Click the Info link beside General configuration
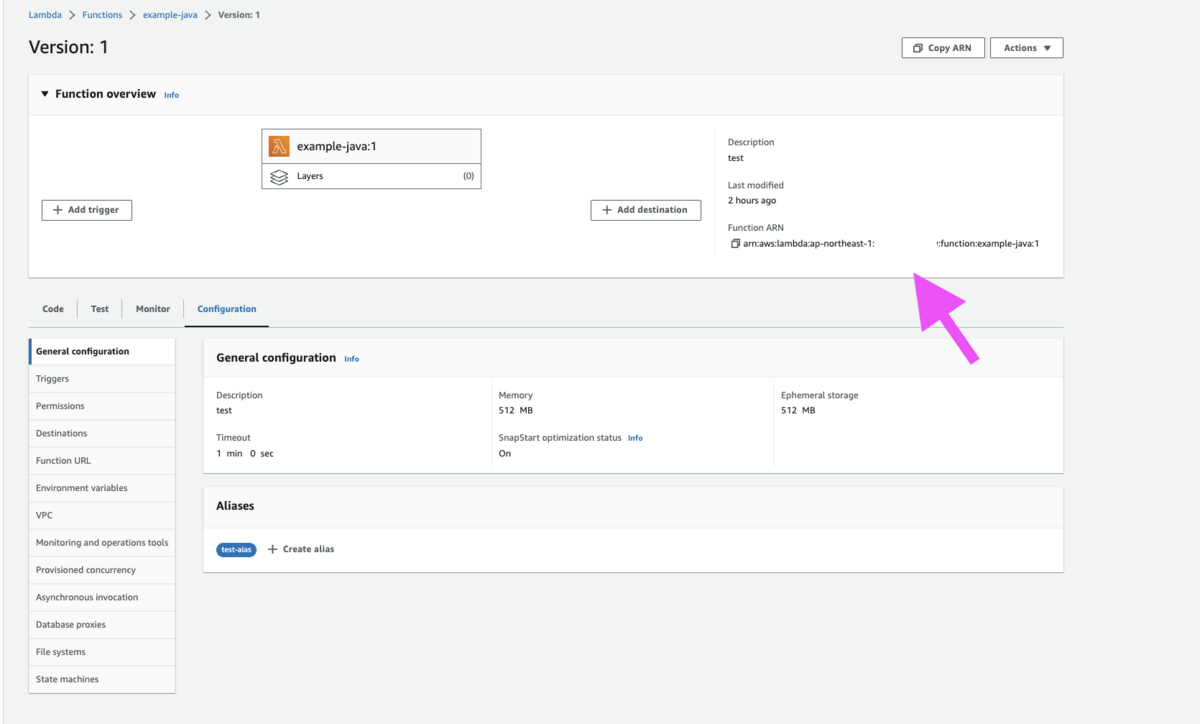The height and width of the screenshot is (724, 1200). [x=352, y=358]
